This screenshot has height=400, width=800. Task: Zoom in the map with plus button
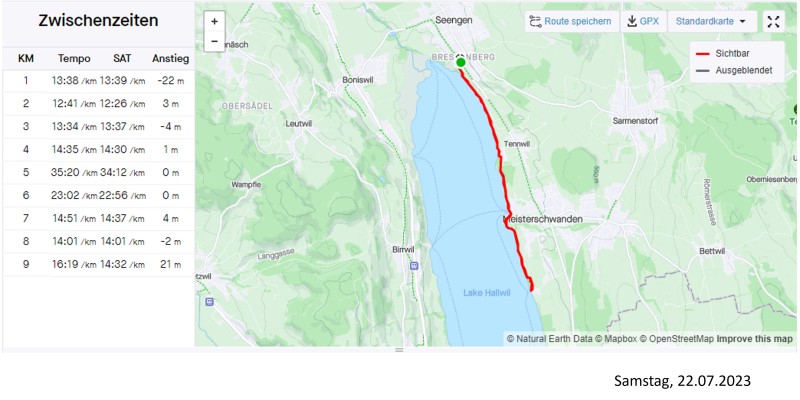click(214, 21)
